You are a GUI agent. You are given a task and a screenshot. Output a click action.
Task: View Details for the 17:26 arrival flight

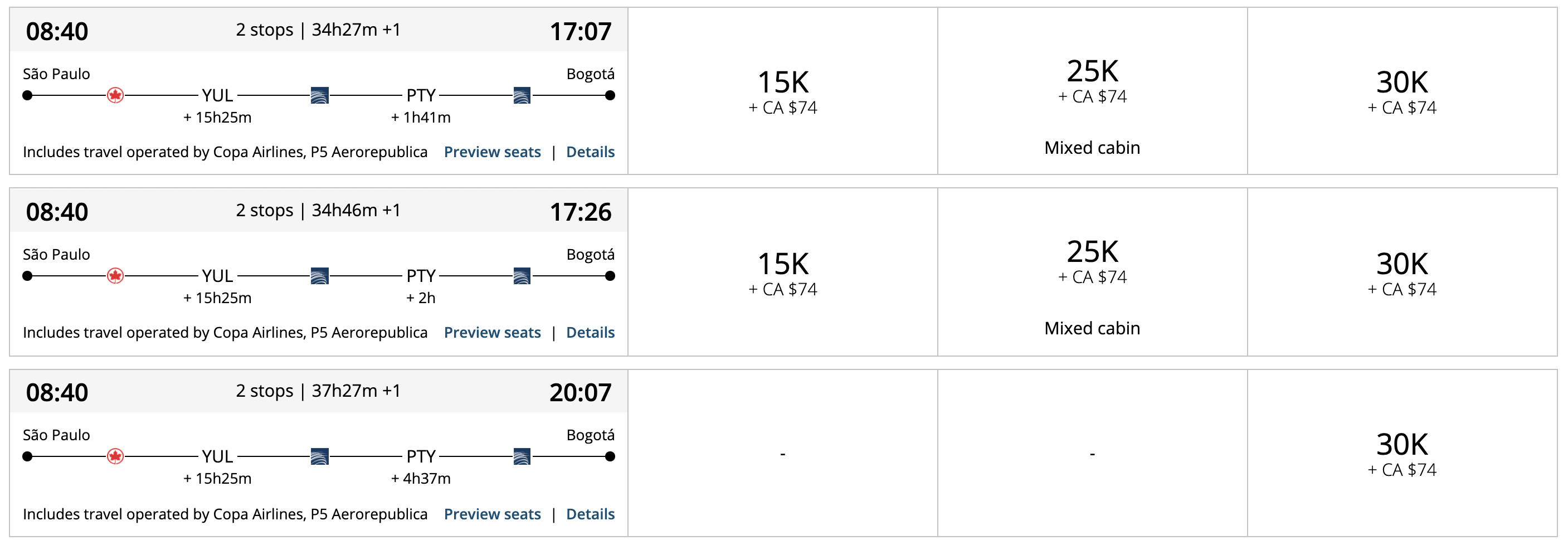[x=590, y=333]
